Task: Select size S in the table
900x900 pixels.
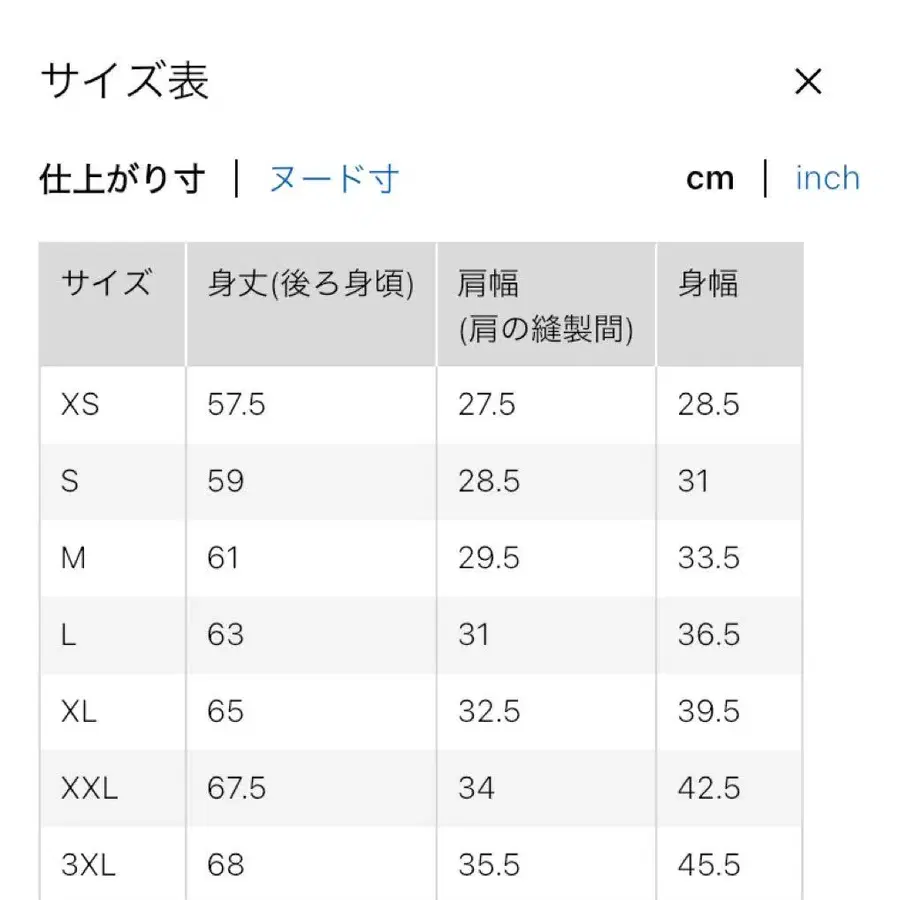Action: 70,482
